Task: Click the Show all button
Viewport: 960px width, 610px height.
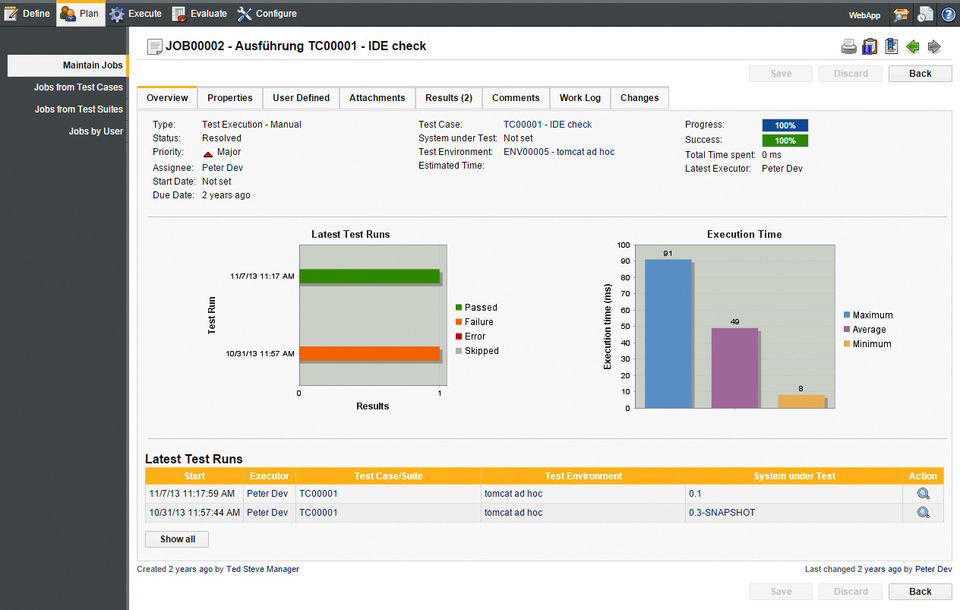Action: coord(177,540)
